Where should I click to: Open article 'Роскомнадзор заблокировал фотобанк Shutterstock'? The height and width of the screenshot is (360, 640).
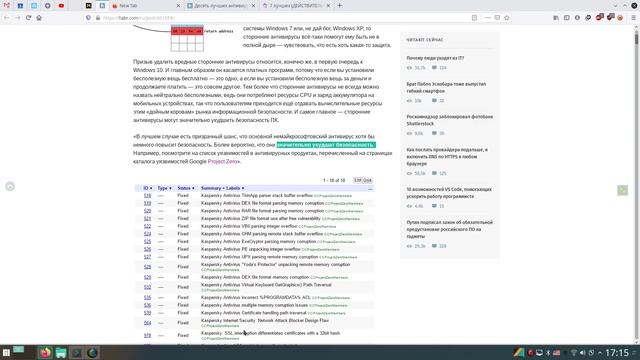click(449, 120)
